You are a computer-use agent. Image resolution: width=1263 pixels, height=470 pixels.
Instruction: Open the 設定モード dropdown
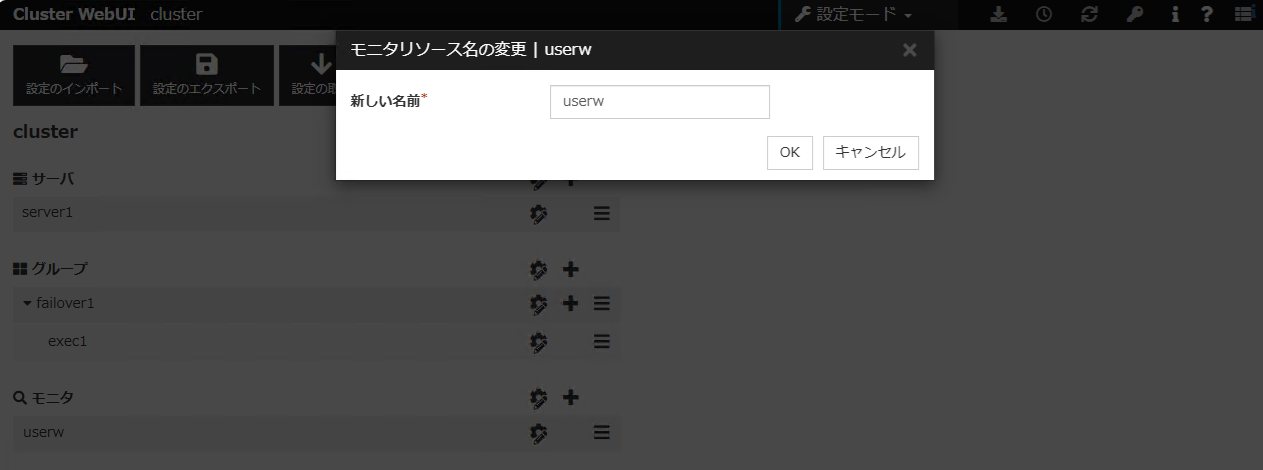tap(853, 15)
